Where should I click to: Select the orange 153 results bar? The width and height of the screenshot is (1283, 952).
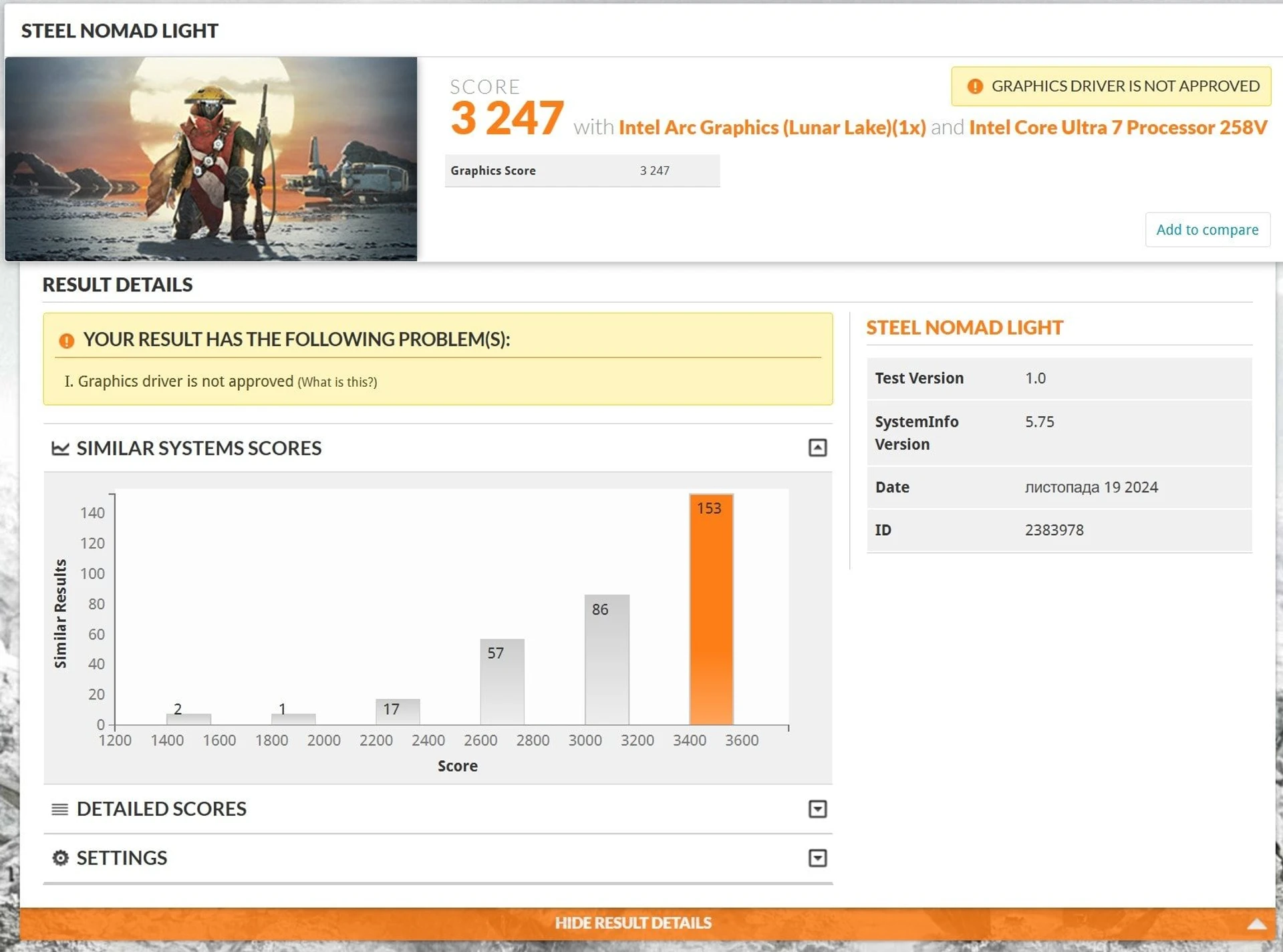[711, 609]
